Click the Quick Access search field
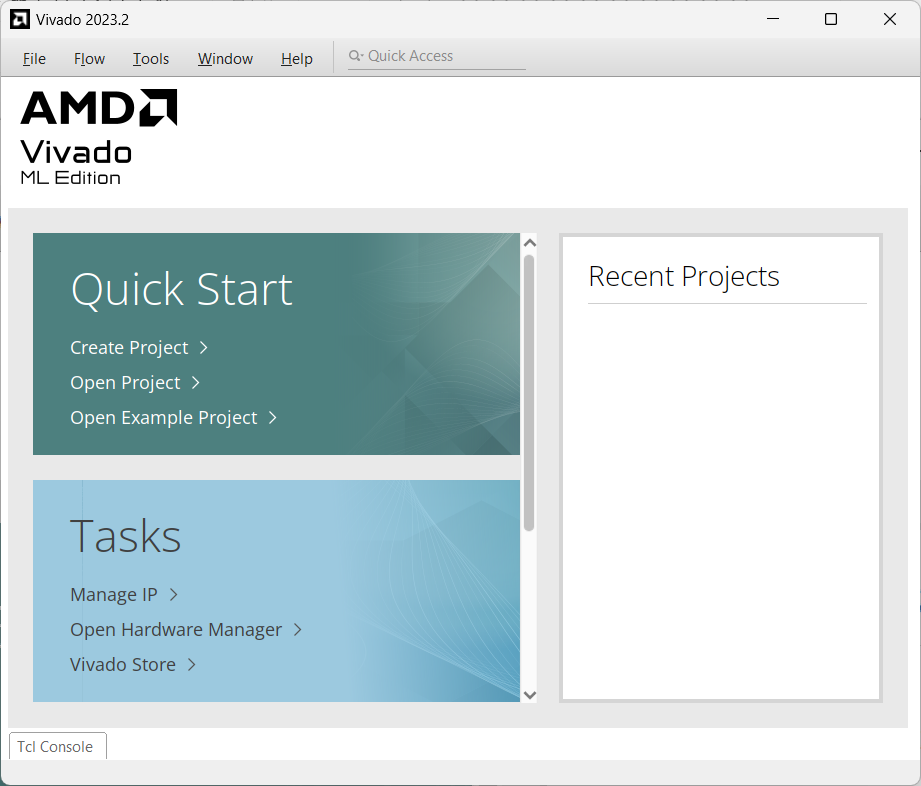The image size is (921, 786). point(436,56)
